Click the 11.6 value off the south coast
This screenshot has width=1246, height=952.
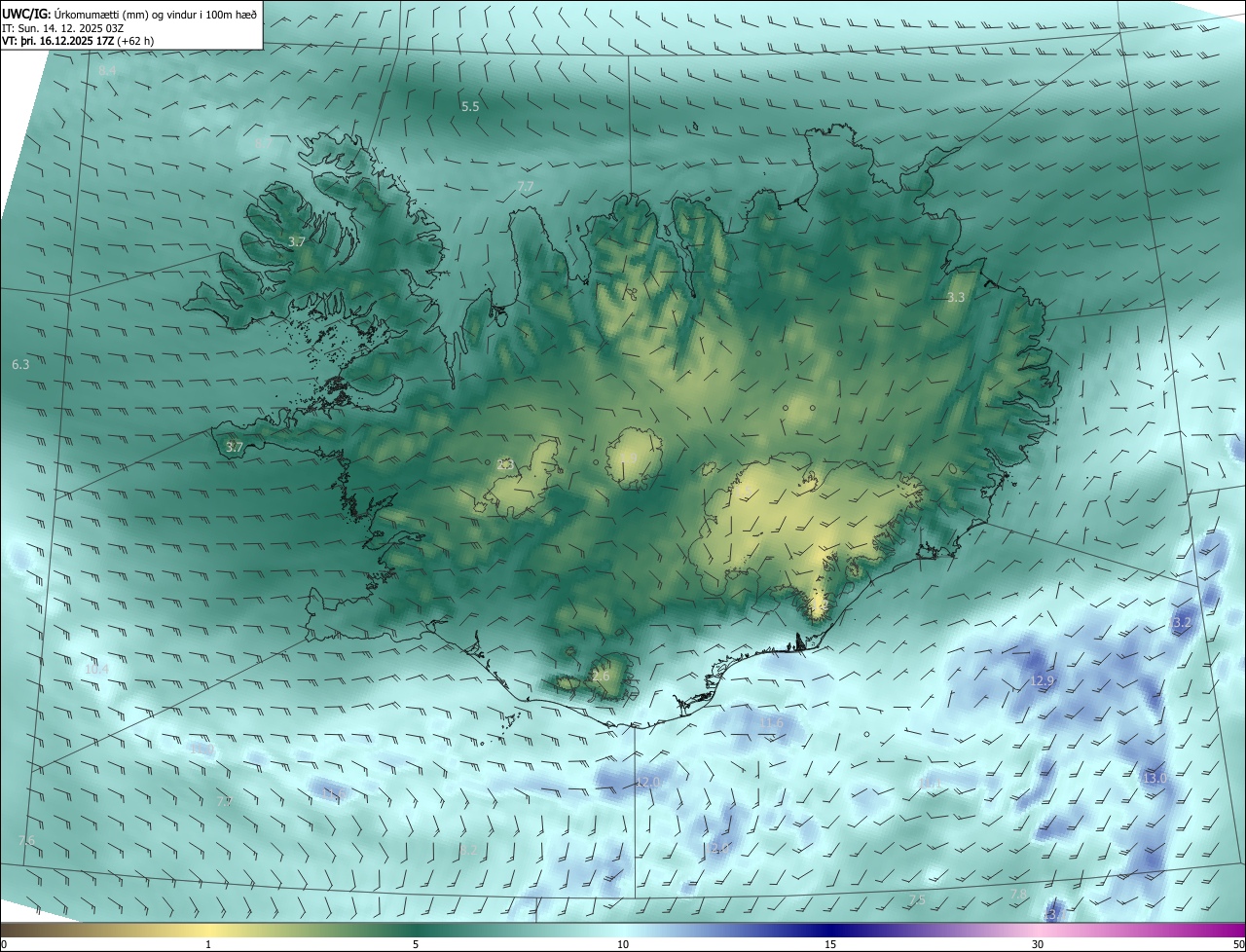(x=771, y=722)
